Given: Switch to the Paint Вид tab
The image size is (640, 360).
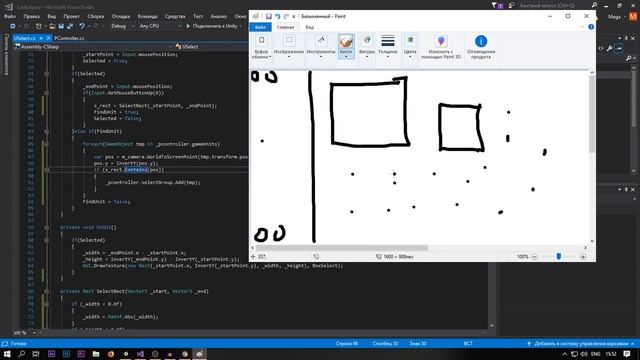Looking at the screenshot, I should (x=310, y=27).
